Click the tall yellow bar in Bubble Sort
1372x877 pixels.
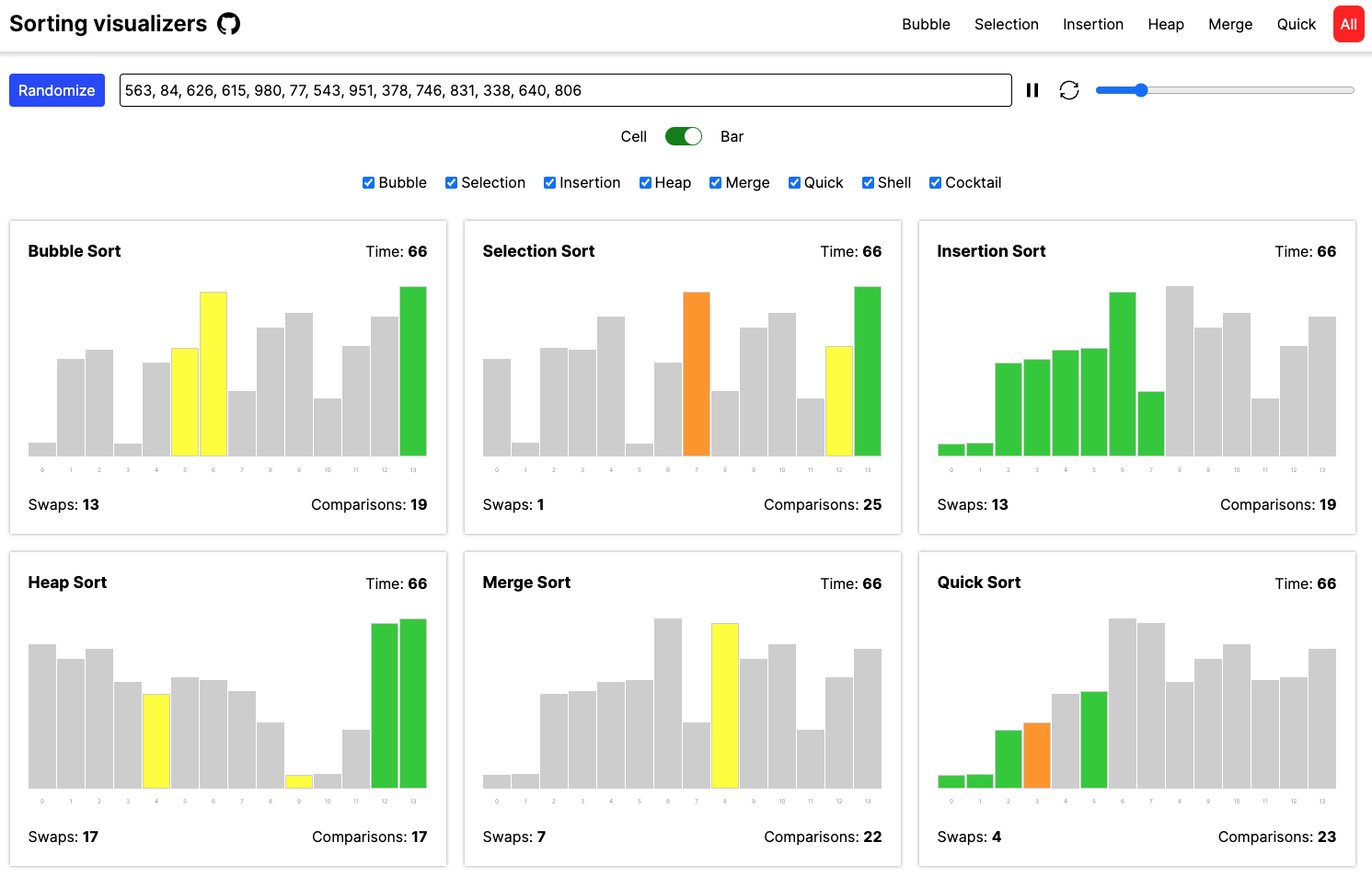pos(213,374)
